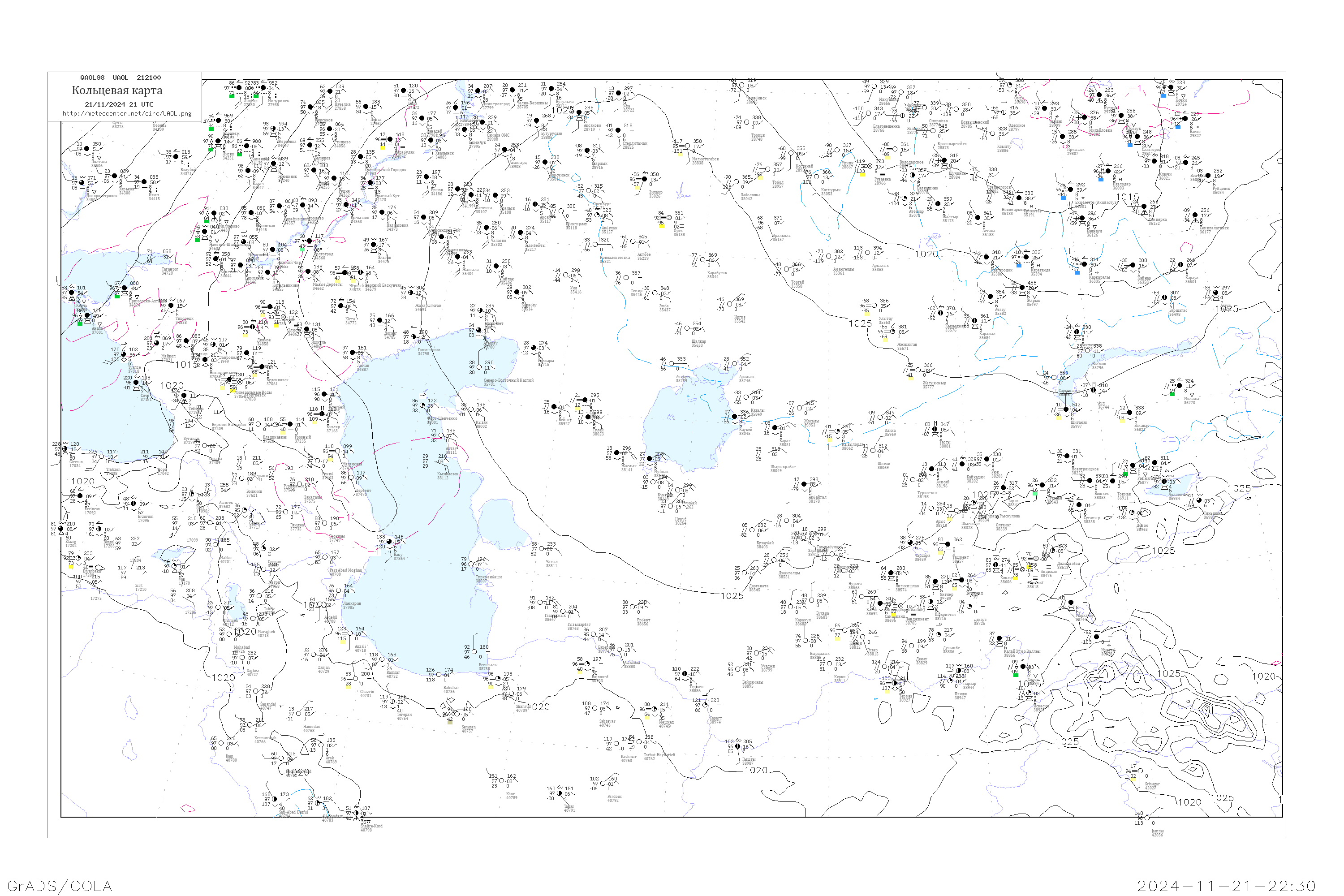
Task: Click the GrADS/COLA label at bottom left
Action: coord(60,886)
